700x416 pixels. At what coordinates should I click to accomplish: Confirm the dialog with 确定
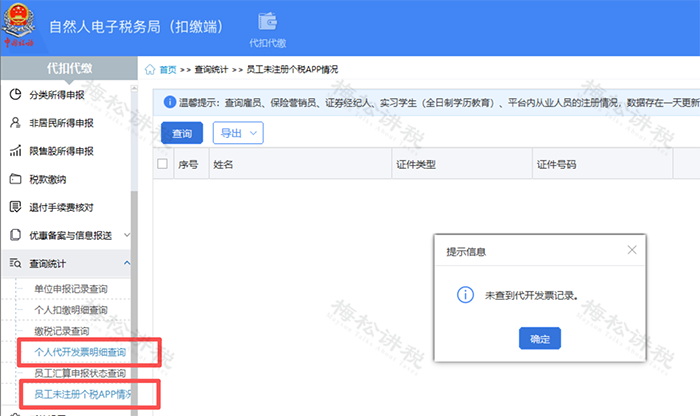coord(540,339)
